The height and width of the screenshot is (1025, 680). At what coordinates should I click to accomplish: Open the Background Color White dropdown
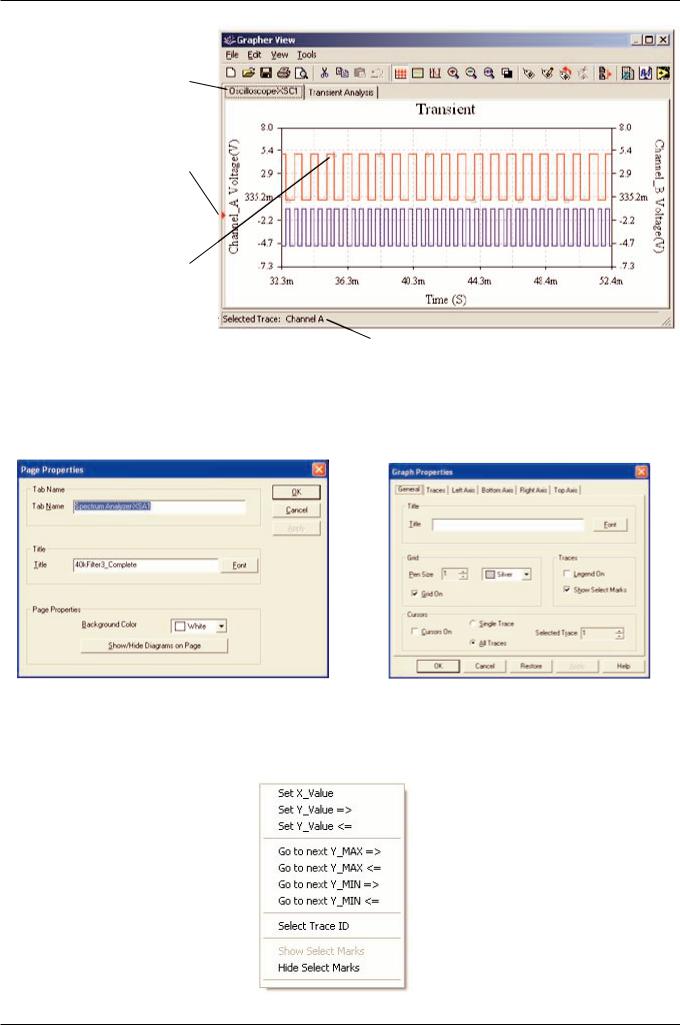(x=221, y=626)
